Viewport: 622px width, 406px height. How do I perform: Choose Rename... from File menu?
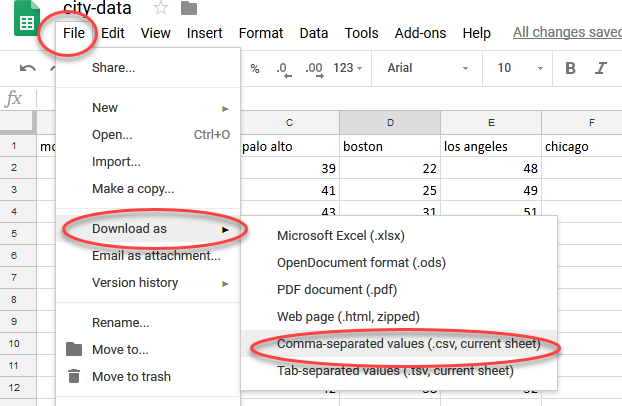(x=148, y=323)
